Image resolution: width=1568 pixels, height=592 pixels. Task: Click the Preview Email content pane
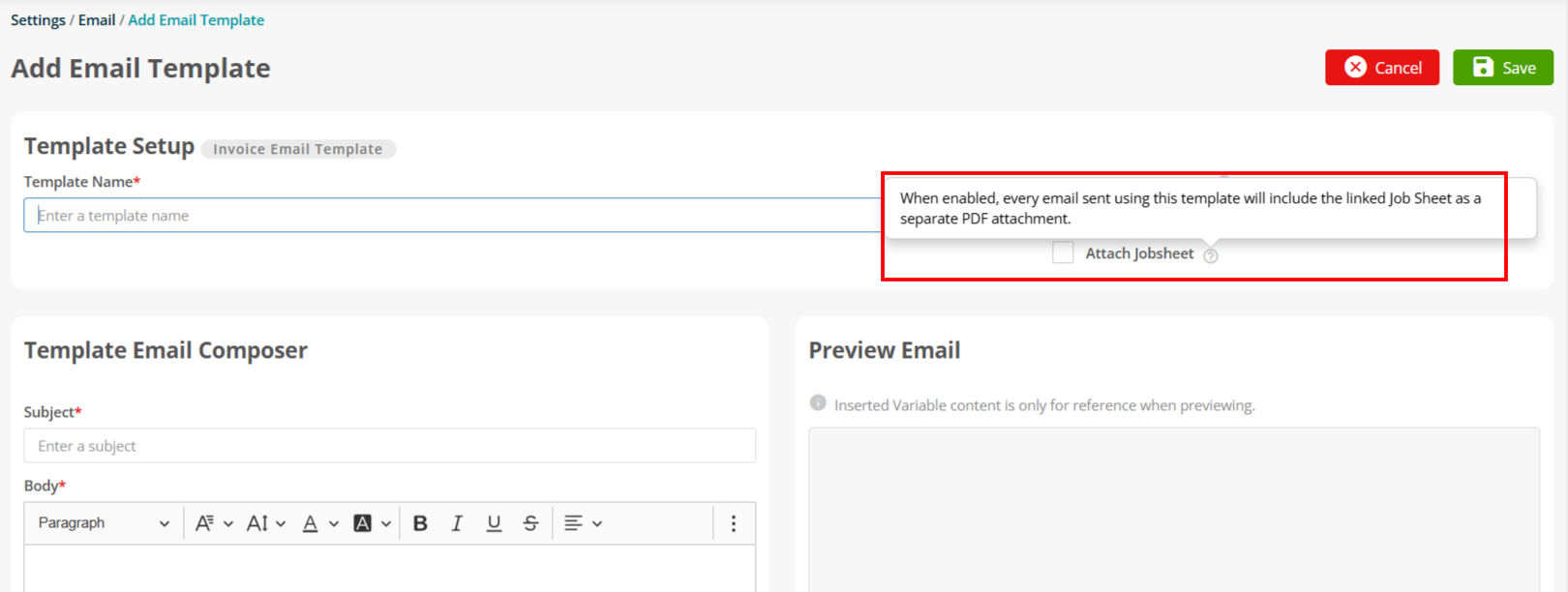(1174, 510)
